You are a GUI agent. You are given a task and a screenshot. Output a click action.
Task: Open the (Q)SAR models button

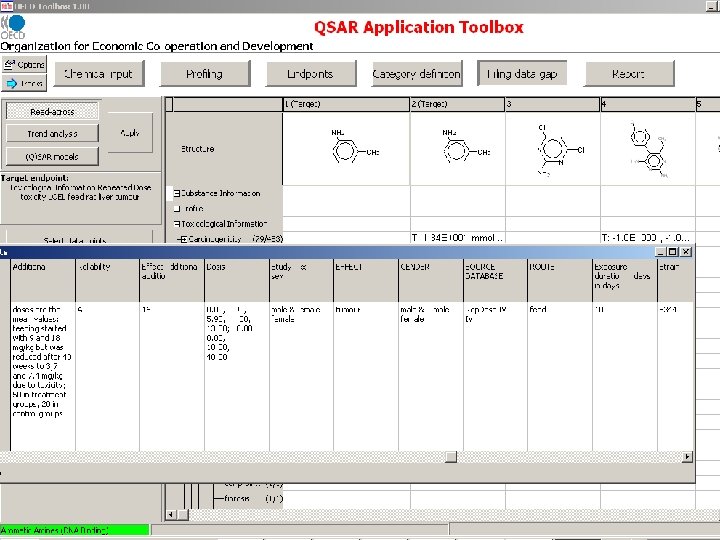tap(52, 156)
